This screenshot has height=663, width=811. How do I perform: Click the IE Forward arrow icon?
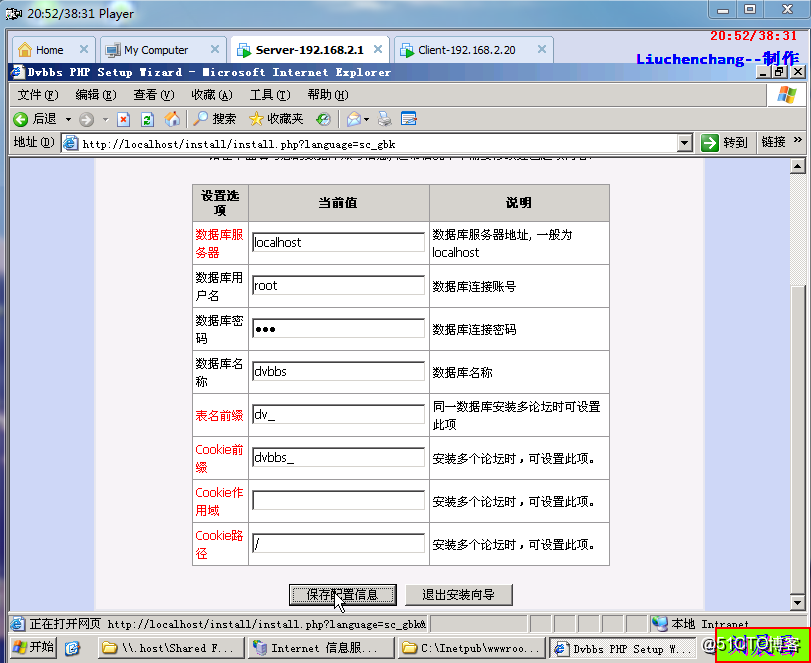click(x=86, y=119)
